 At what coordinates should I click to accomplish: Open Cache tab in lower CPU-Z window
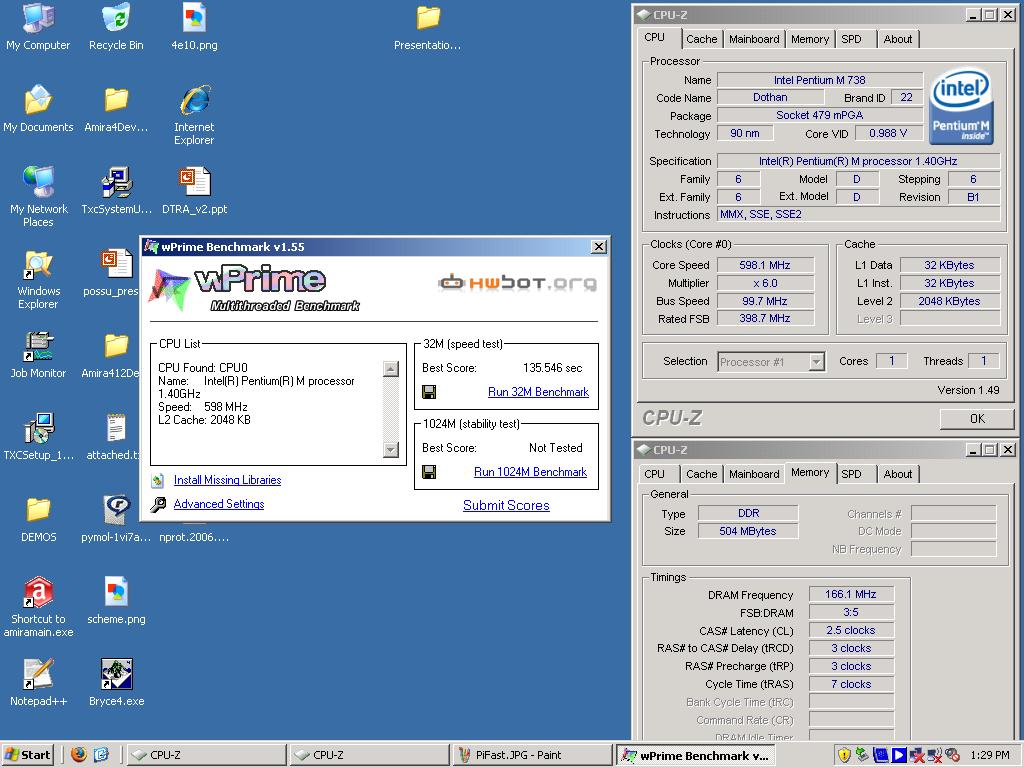click(x=701, y=474)
